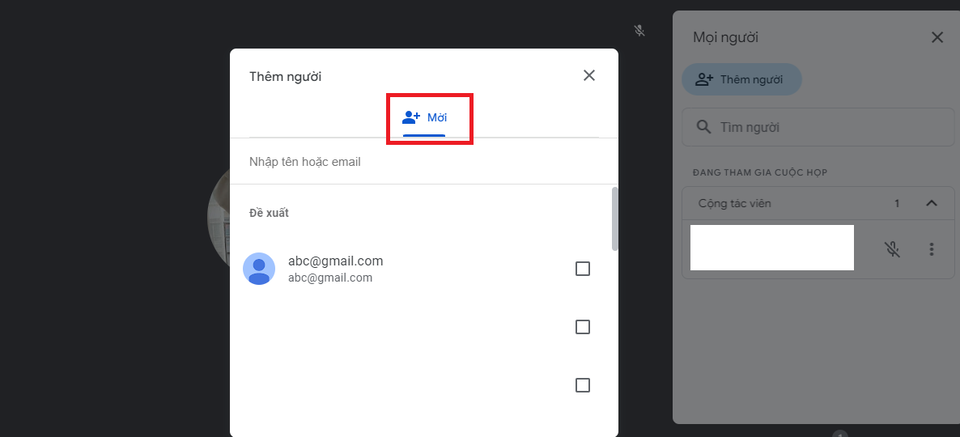The width and height of the screenshot is (960, 437).
Task: Tick the checkbox for abc@gmail.com
Action: [x=583, y=269]
